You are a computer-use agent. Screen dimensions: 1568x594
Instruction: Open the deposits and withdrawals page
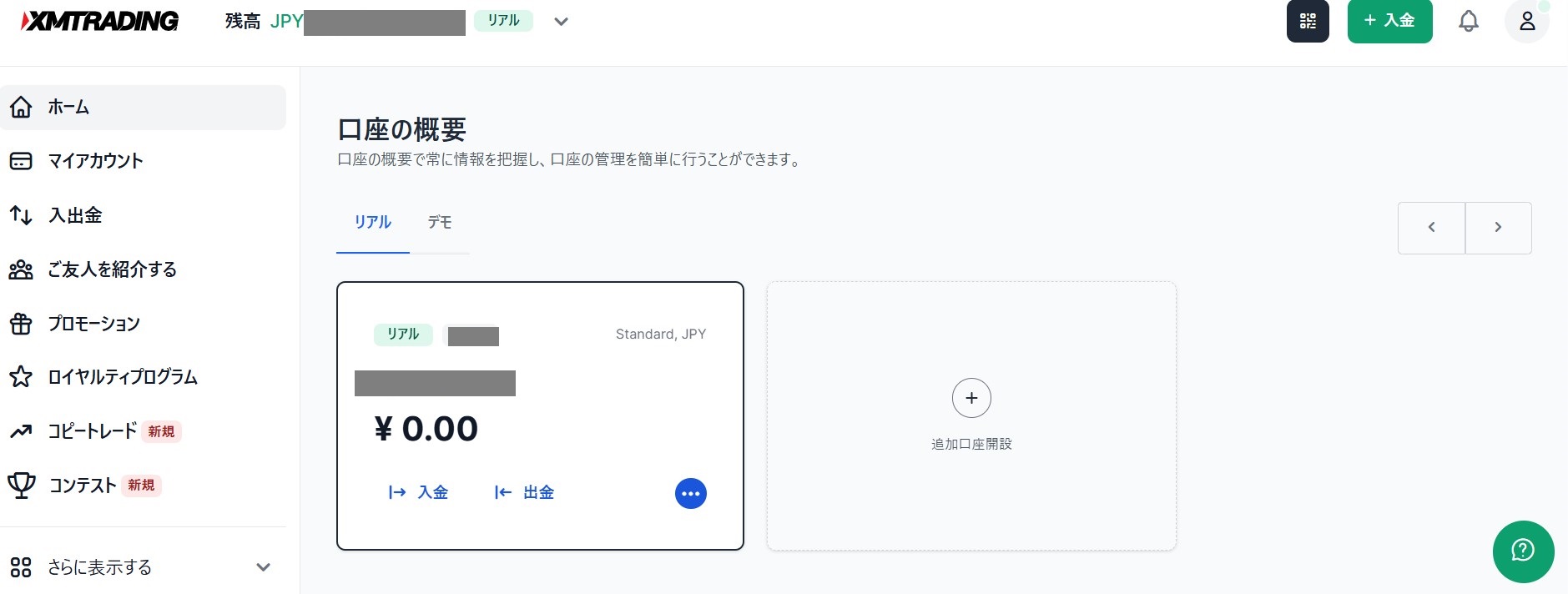(75, 215)
